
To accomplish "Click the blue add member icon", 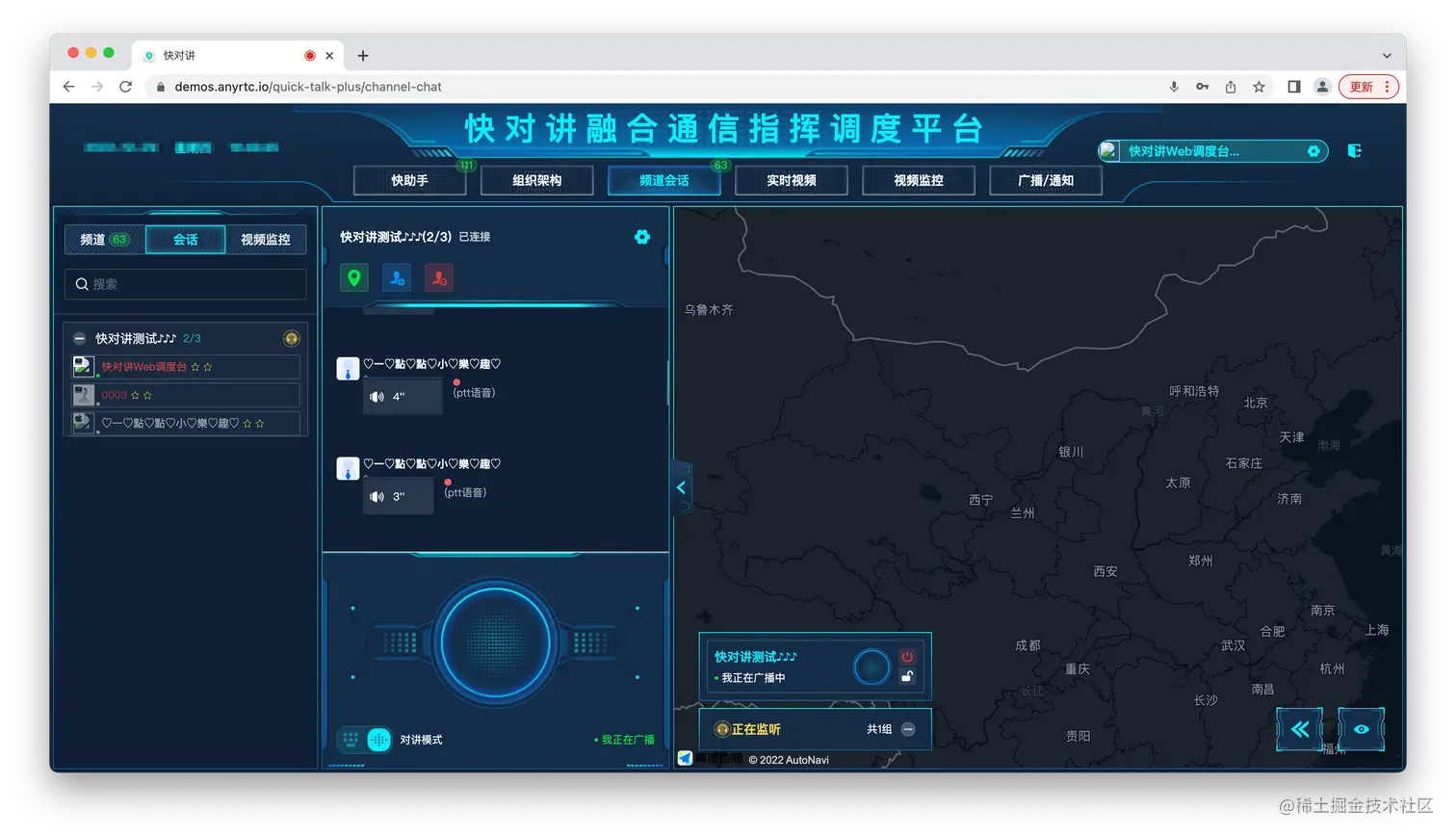I will point(397,278).
